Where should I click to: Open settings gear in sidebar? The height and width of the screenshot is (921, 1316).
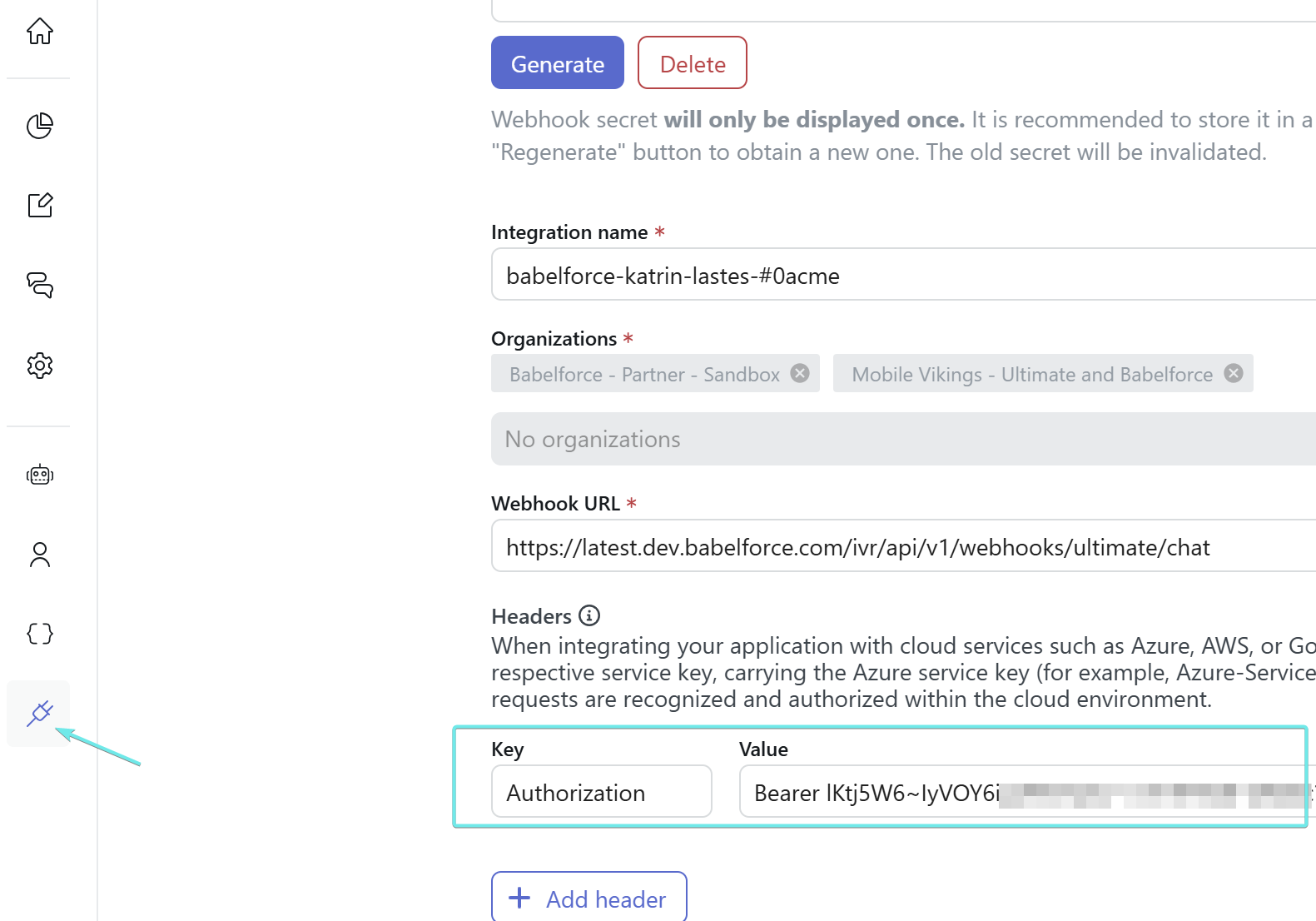pos(39,365)
